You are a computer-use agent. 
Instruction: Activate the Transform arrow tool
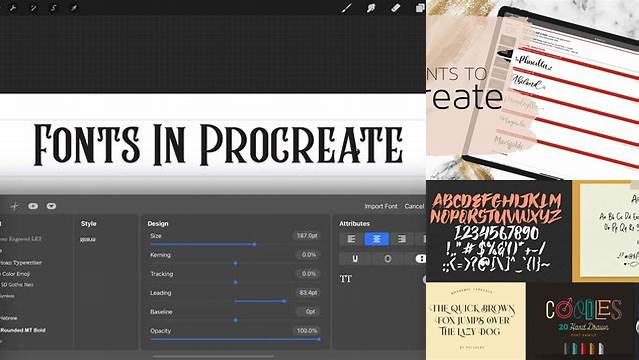point(74,8)
